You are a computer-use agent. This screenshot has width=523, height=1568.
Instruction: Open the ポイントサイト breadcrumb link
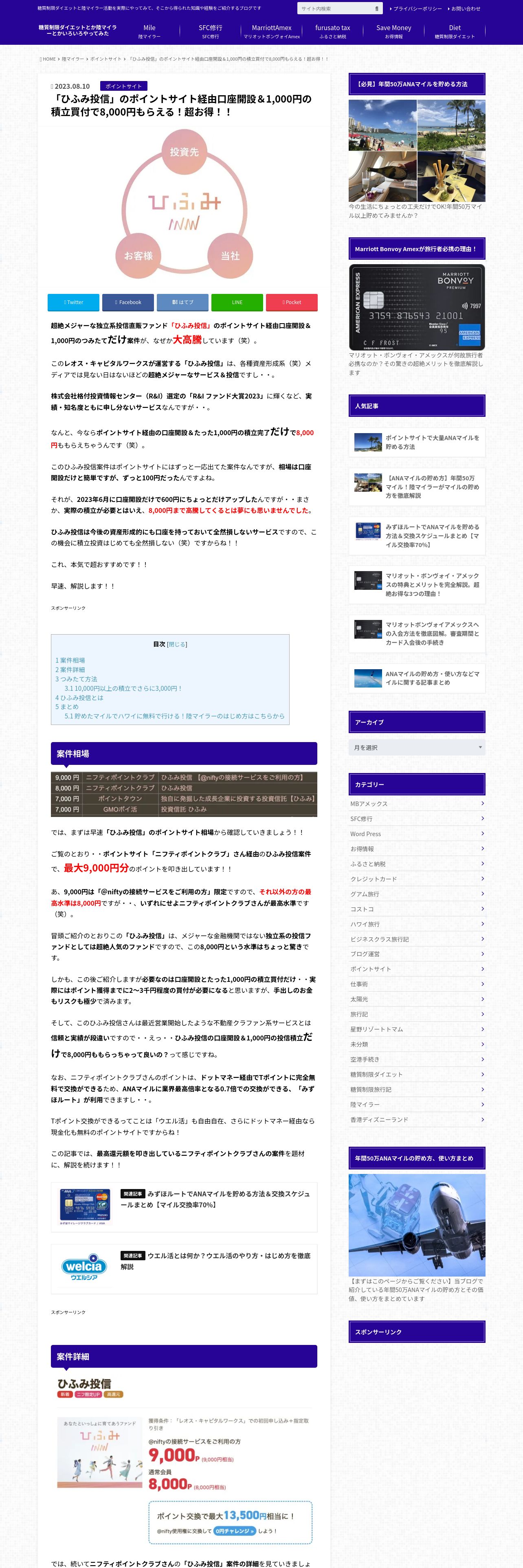(x=106, y=59)
